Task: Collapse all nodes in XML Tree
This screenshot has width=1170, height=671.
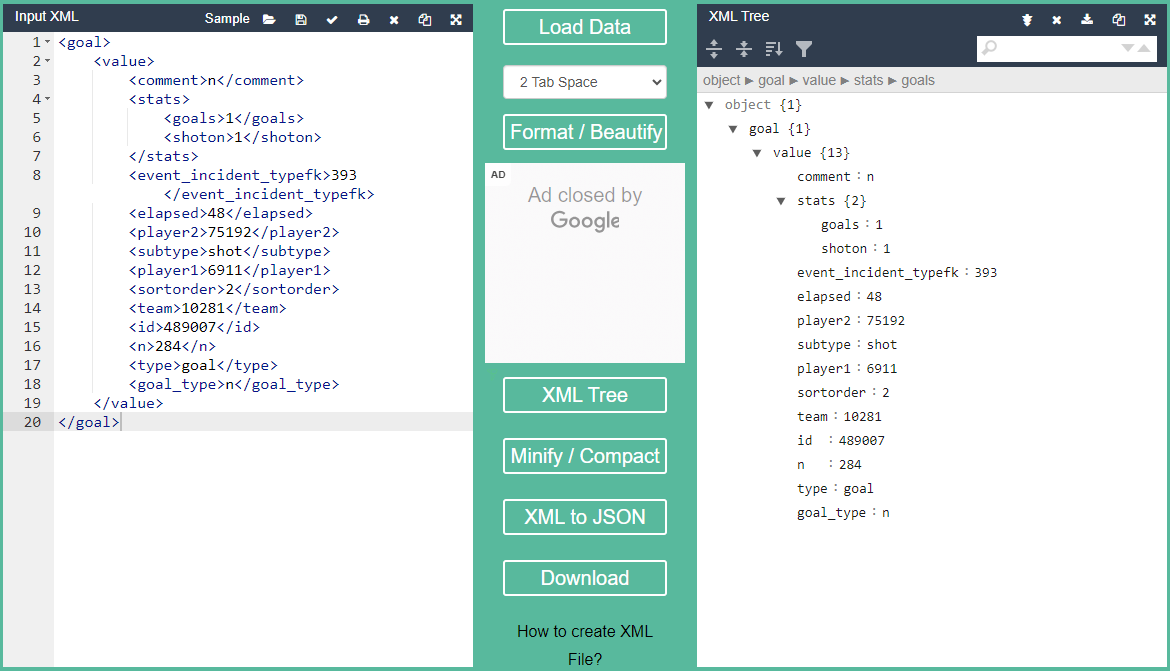Action: click(744, 48)
